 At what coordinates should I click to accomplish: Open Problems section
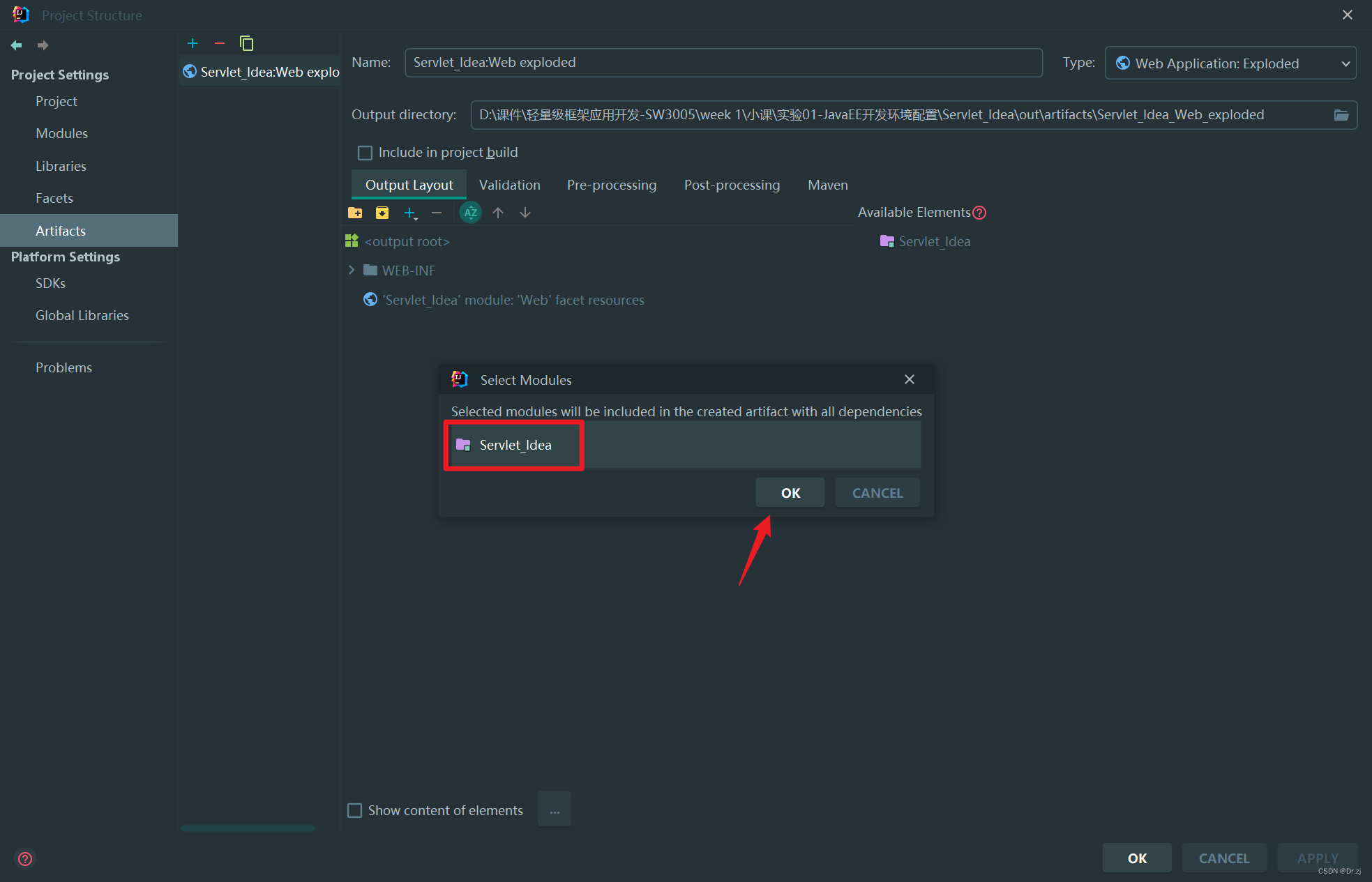click(x=63, y=367)
